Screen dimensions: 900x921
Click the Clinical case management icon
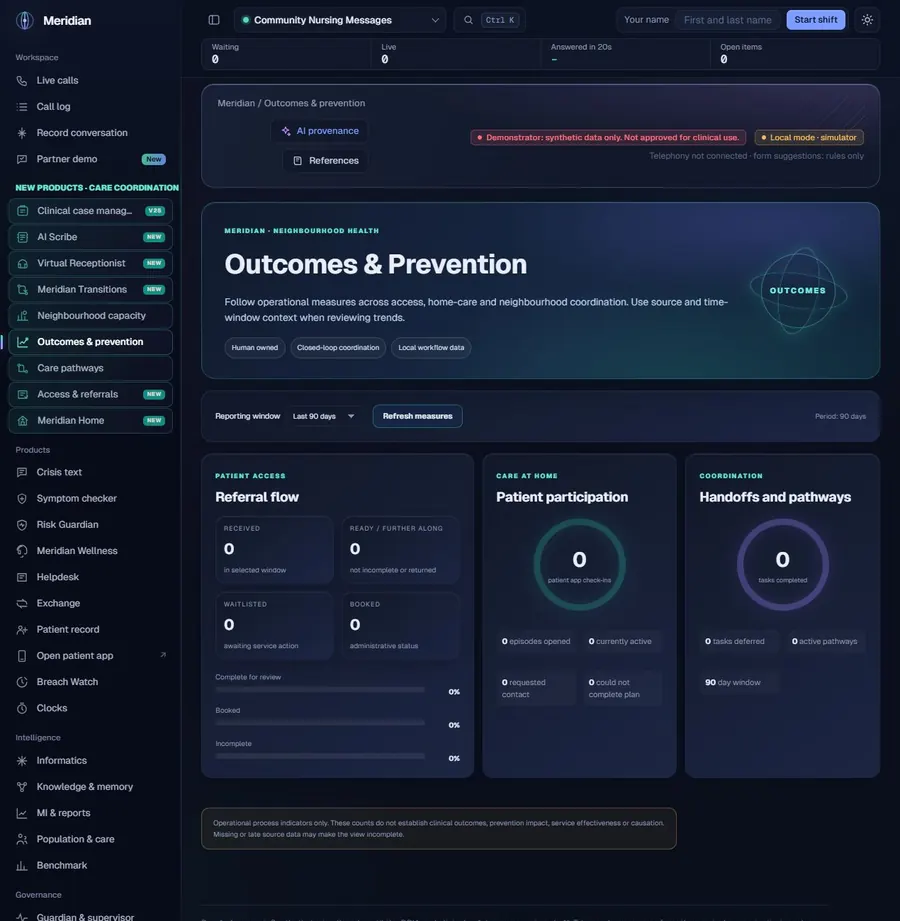[22, 211]
